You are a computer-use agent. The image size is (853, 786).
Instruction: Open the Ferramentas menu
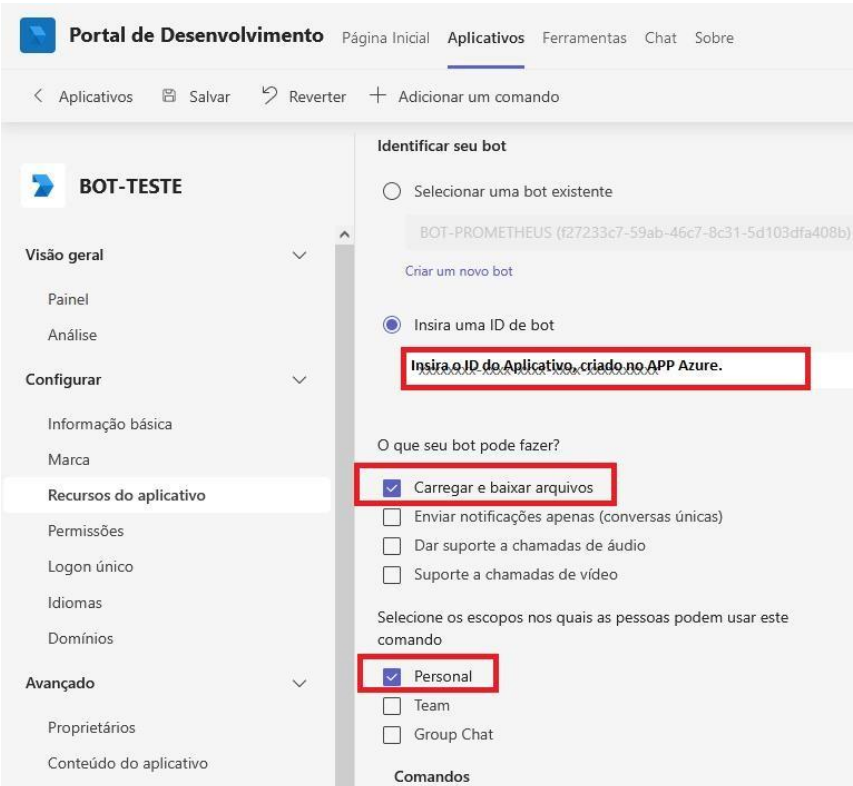[x=585, y=37]
